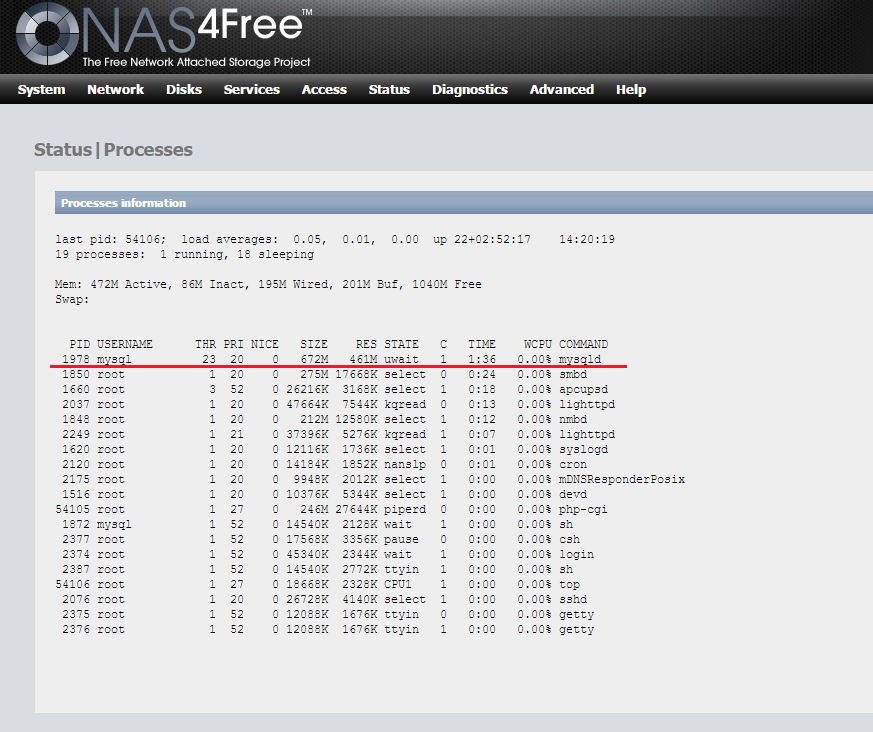The width and height of the screenshot is (873, 732).
Task: Click the login process row
Action: (327, 555)
